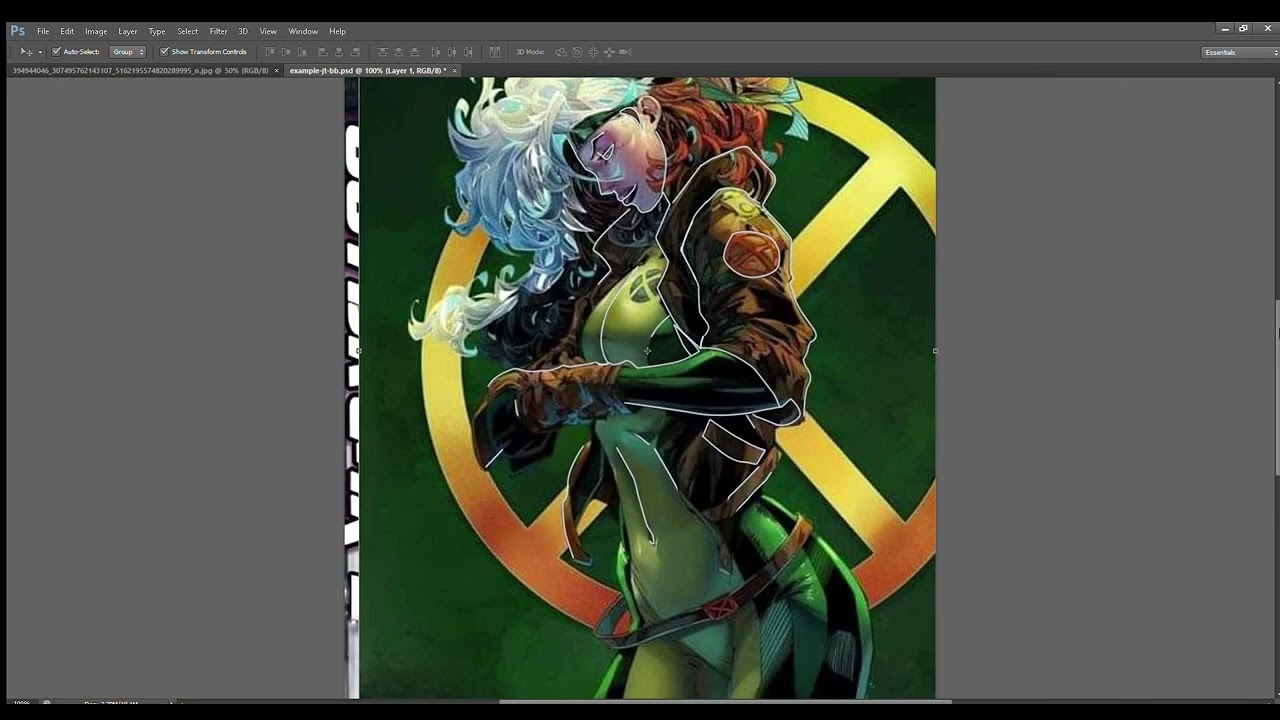1280x720 pixels.
Task: Open the Type menu
Action: [157, 31]
